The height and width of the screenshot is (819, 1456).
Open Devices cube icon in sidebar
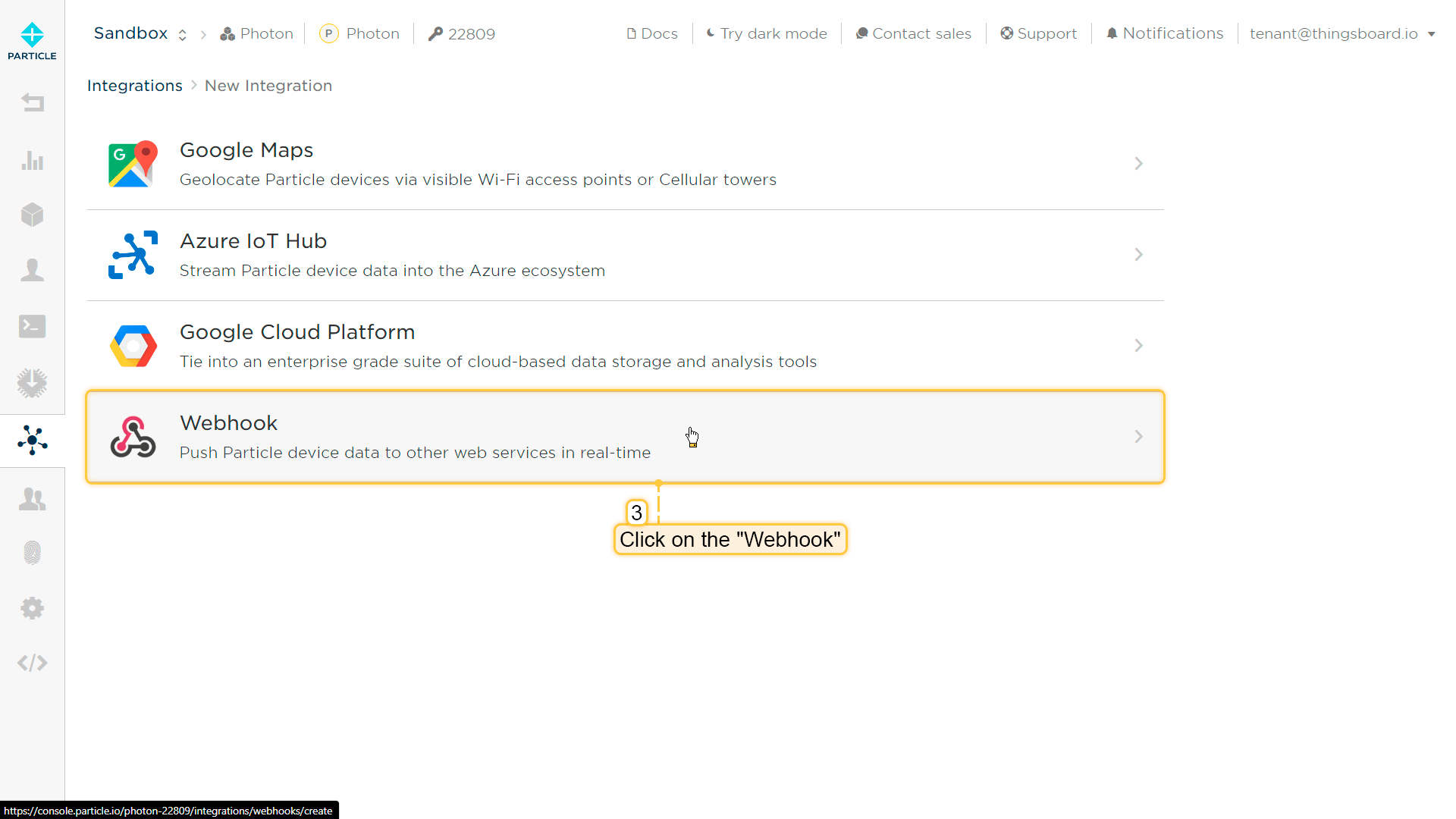(32, 215)
